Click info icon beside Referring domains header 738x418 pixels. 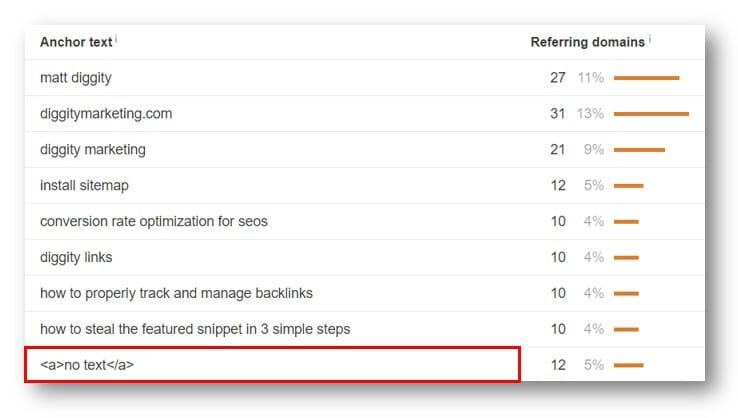point(650,39)
